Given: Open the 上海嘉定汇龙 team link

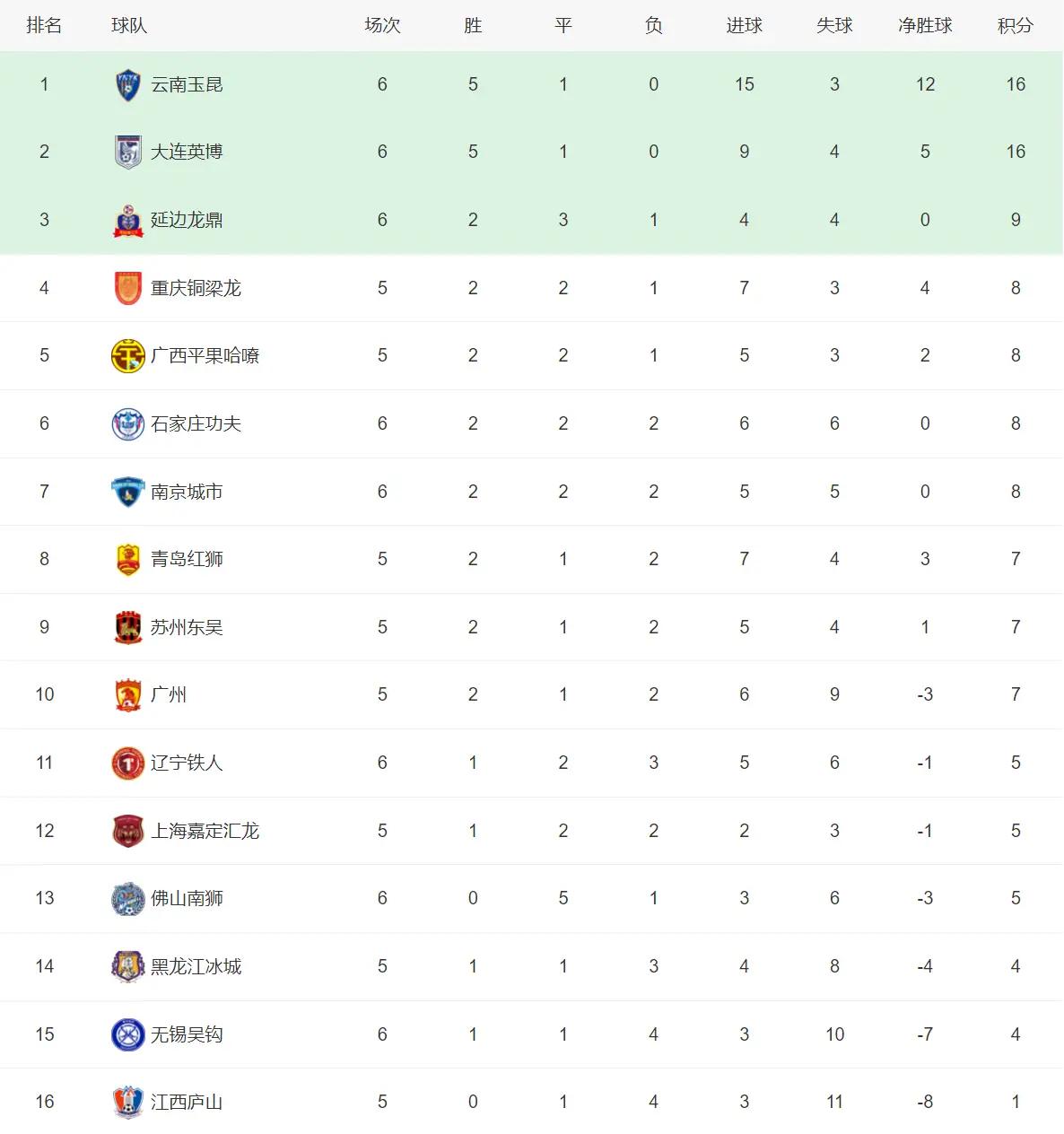Looking at the screenshot, I should (x=205, y=831).
